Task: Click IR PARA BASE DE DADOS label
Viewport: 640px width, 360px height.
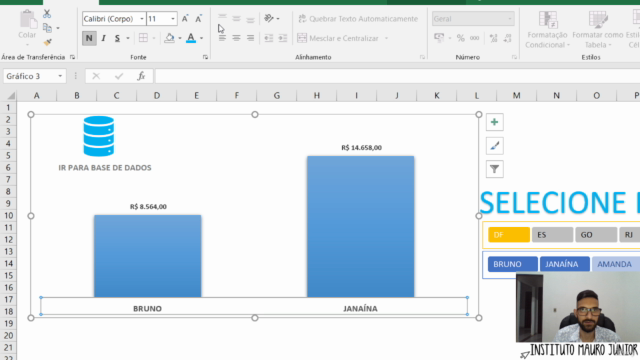Action: coord(105,168)
